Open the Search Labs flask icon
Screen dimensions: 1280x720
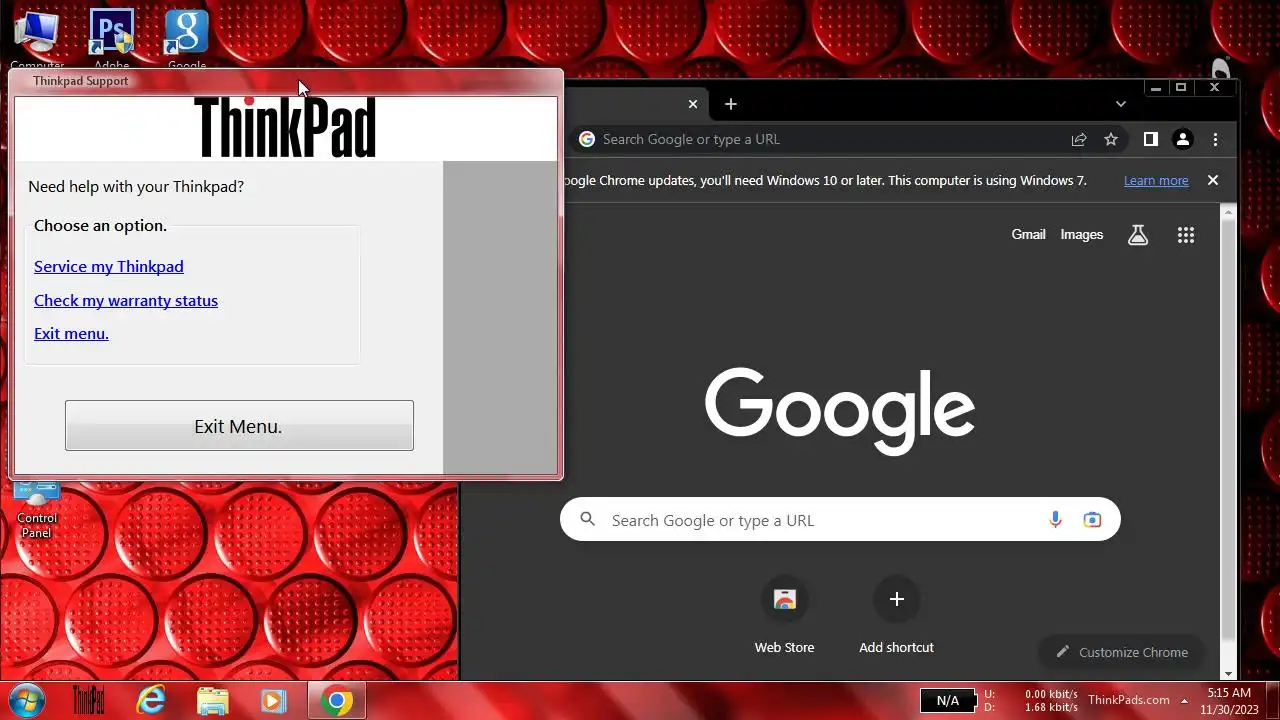(1138, 235)
